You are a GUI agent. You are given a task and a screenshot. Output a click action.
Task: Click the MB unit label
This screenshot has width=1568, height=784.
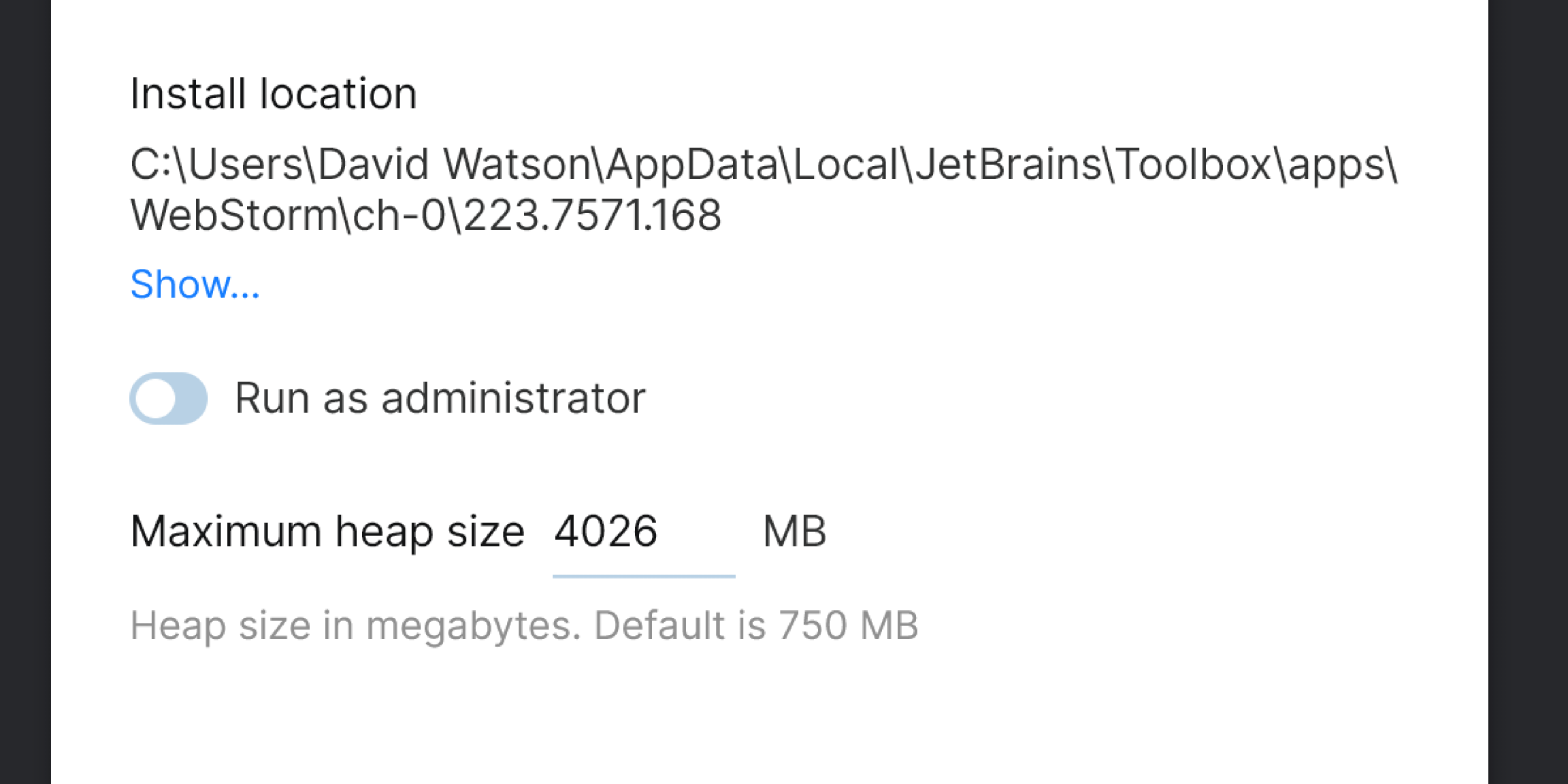(x=795, y=531)
